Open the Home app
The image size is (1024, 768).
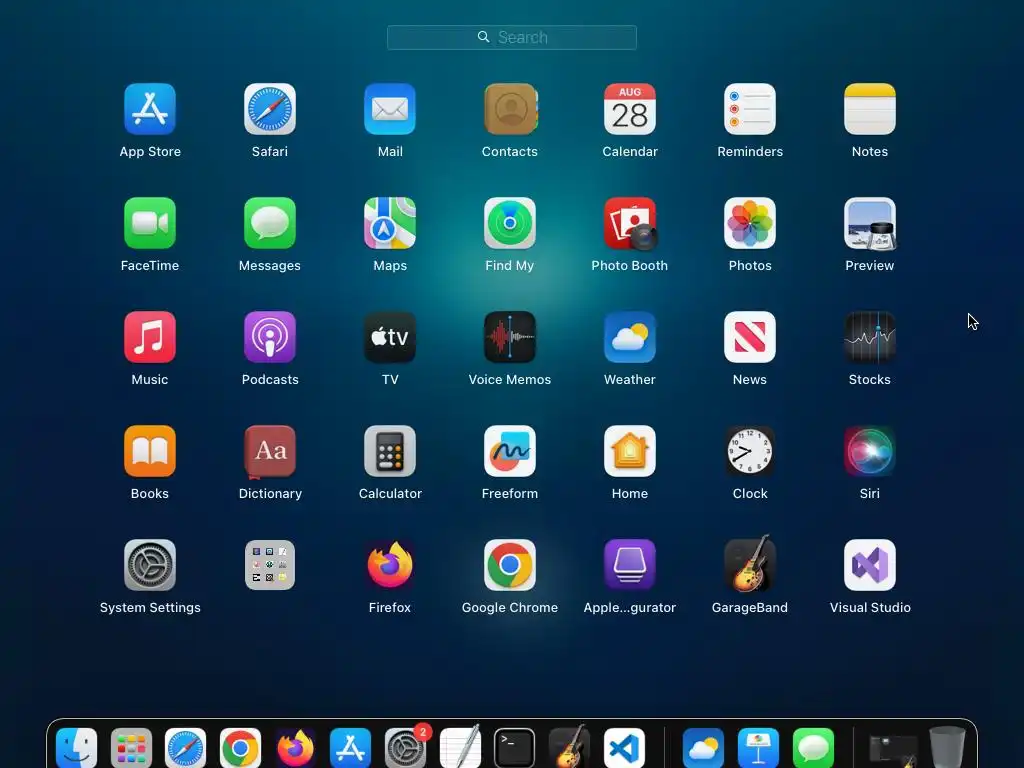pos(630,451)
